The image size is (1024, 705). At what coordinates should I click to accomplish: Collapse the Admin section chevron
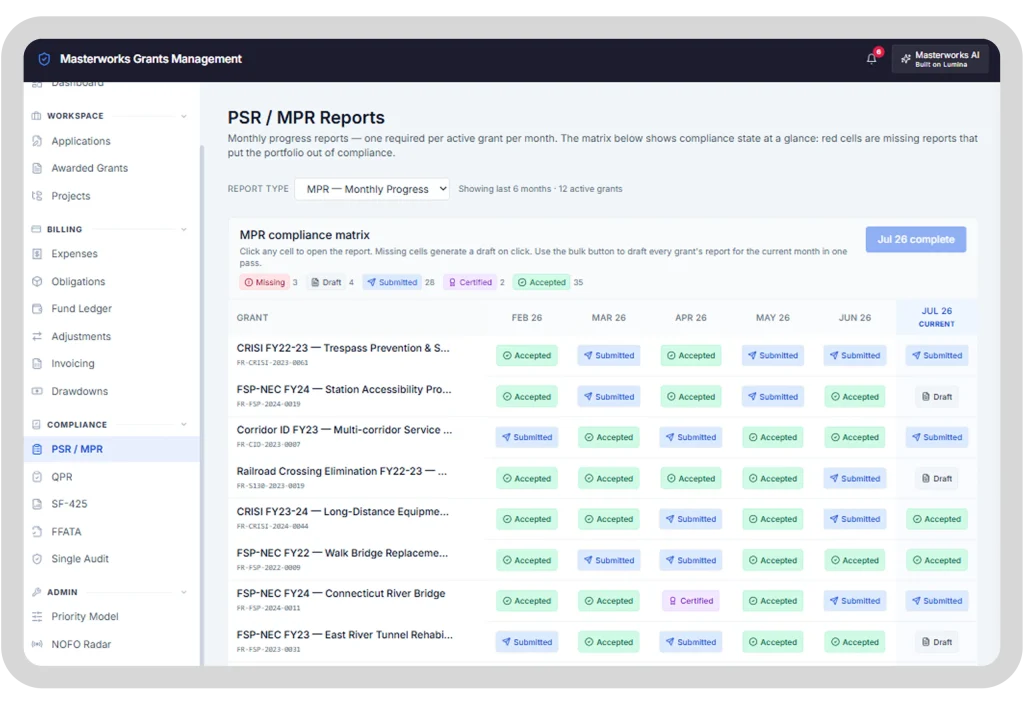point(184,592)
